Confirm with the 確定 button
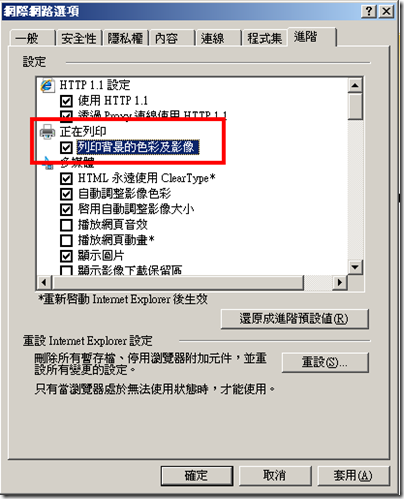The image size is (404, 499). 197,475
